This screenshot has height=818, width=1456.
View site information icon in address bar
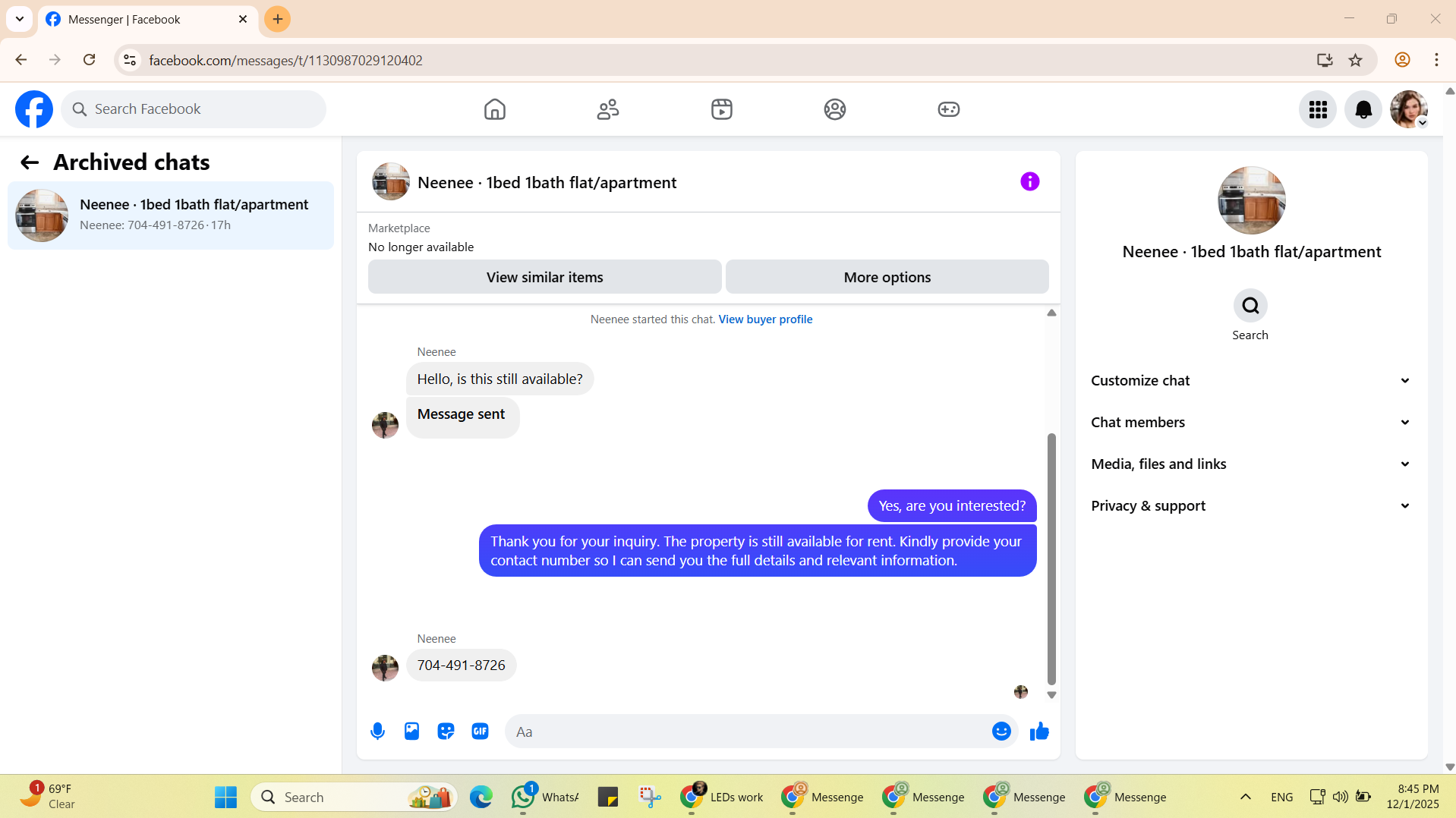click(x=130, y=60)
